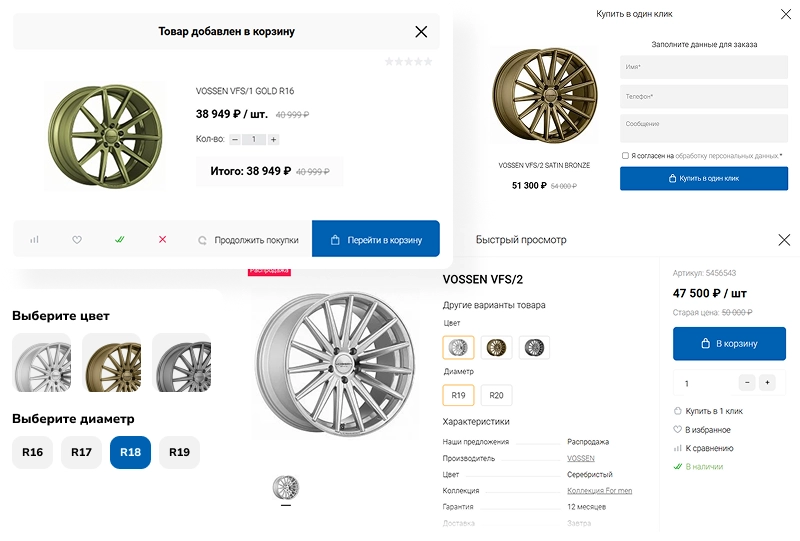
Task: Click the red X remove icon
Action: coord(163,240)
